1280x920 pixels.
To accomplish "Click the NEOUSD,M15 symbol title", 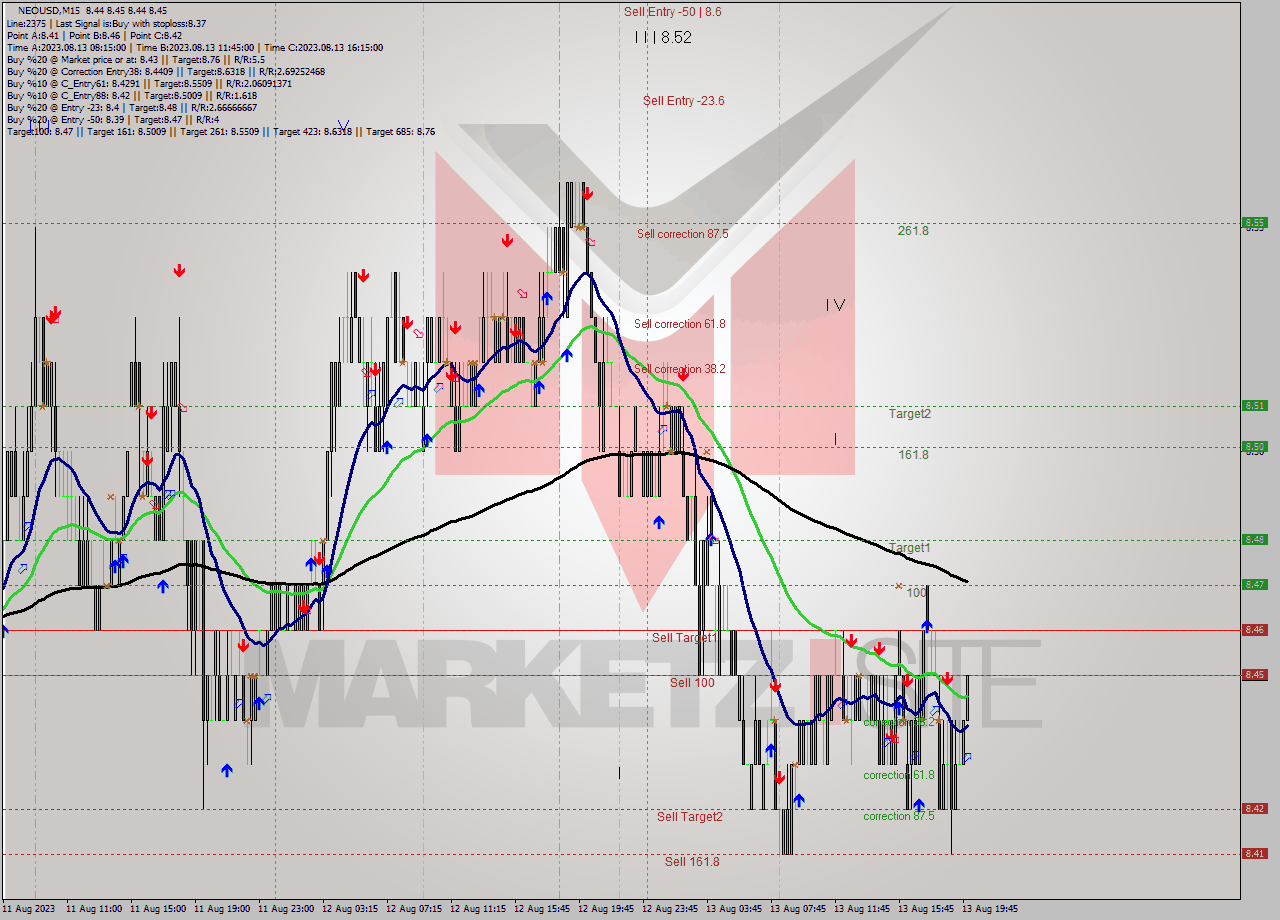I will 49,9.
